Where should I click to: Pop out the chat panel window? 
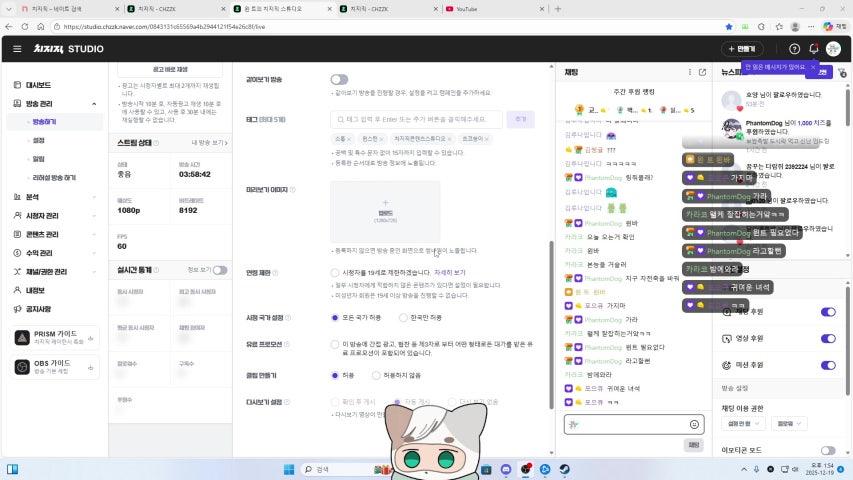tap(702, 72)
